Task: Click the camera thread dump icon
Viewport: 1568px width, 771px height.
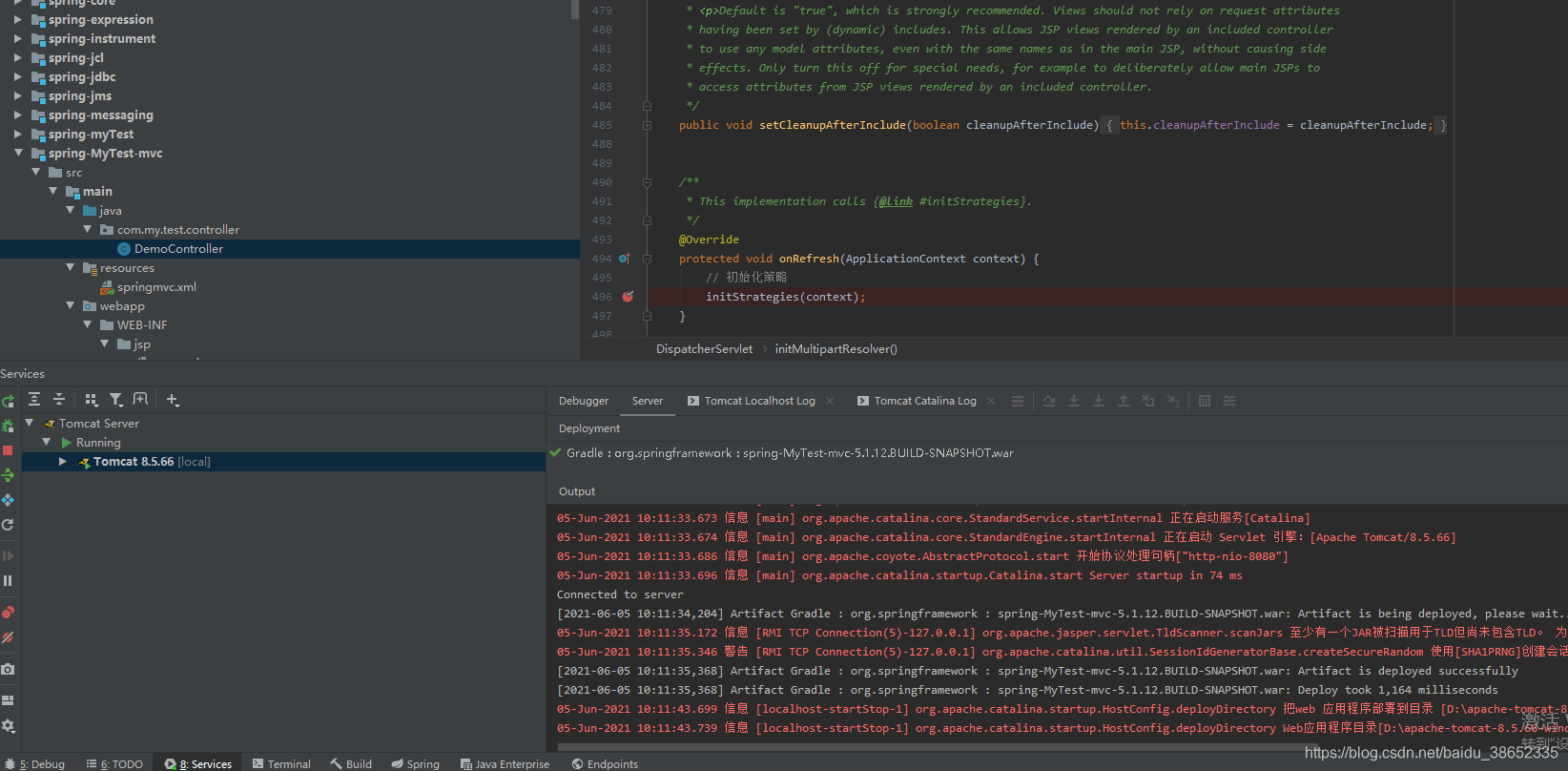Action: pyautogui.click(x=8, y=669)
